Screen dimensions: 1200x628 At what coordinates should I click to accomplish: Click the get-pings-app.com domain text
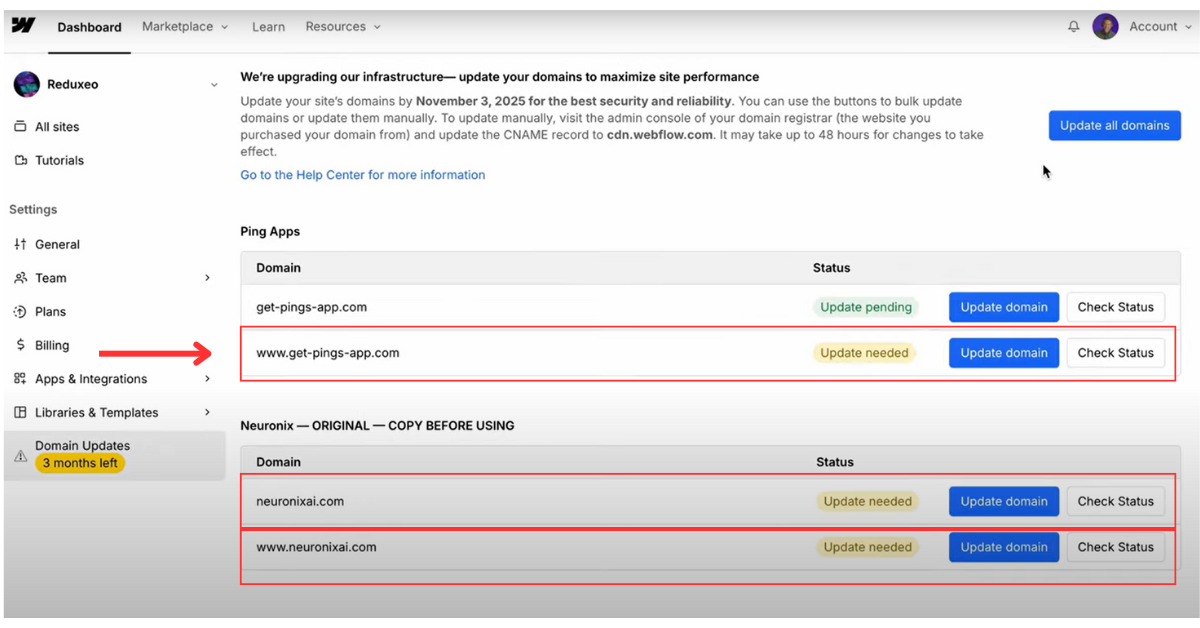311,307
